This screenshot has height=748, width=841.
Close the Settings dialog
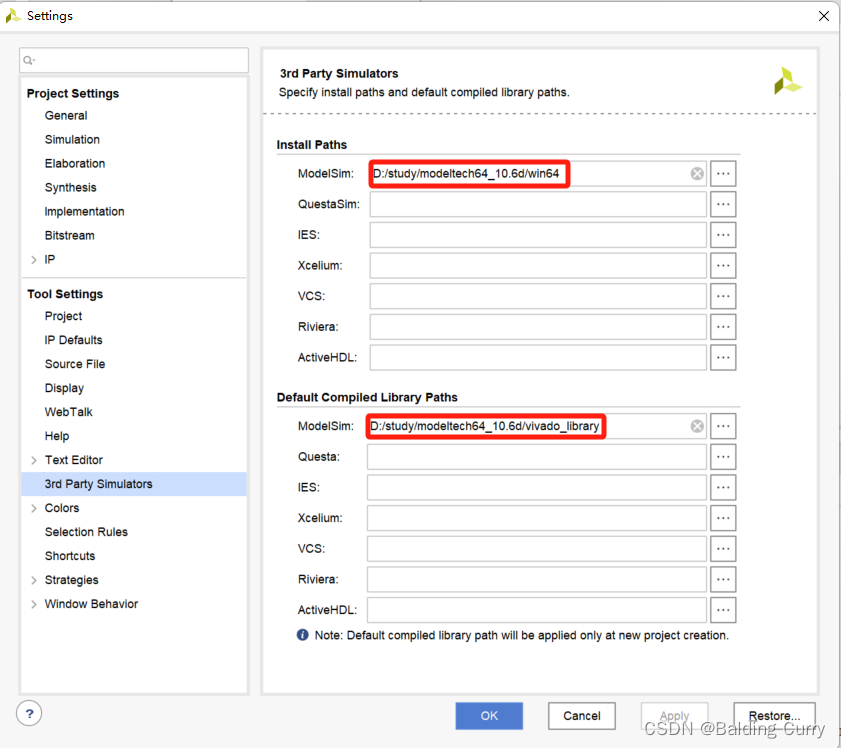pyautogui.click(x=824, y=16)
